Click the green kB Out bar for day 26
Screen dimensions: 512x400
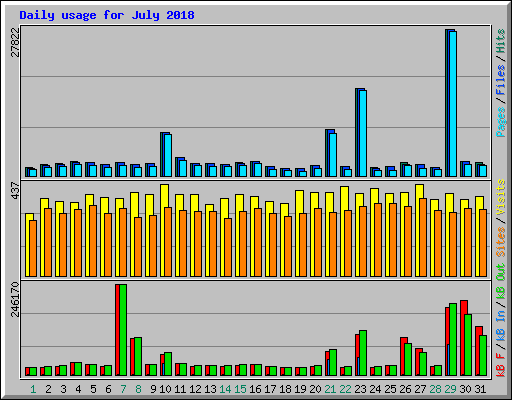(x=408, y=359)
